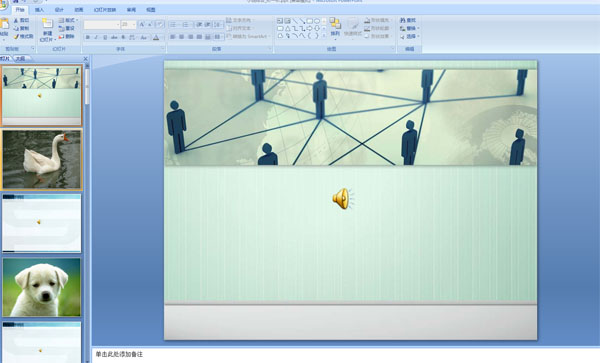Click the Format Painter (格式刷) brush icon
This screenshot has width=600, height=363.
click(16, 36)
